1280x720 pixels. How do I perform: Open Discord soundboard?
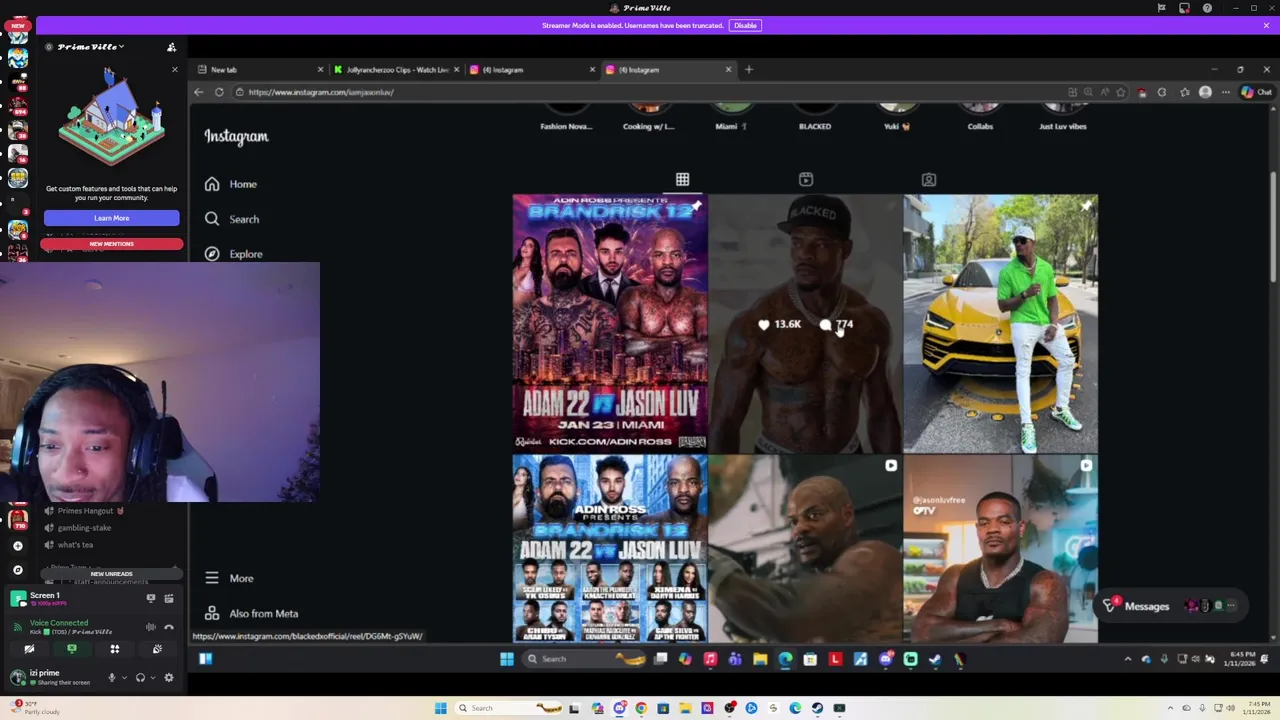(157, 649)
